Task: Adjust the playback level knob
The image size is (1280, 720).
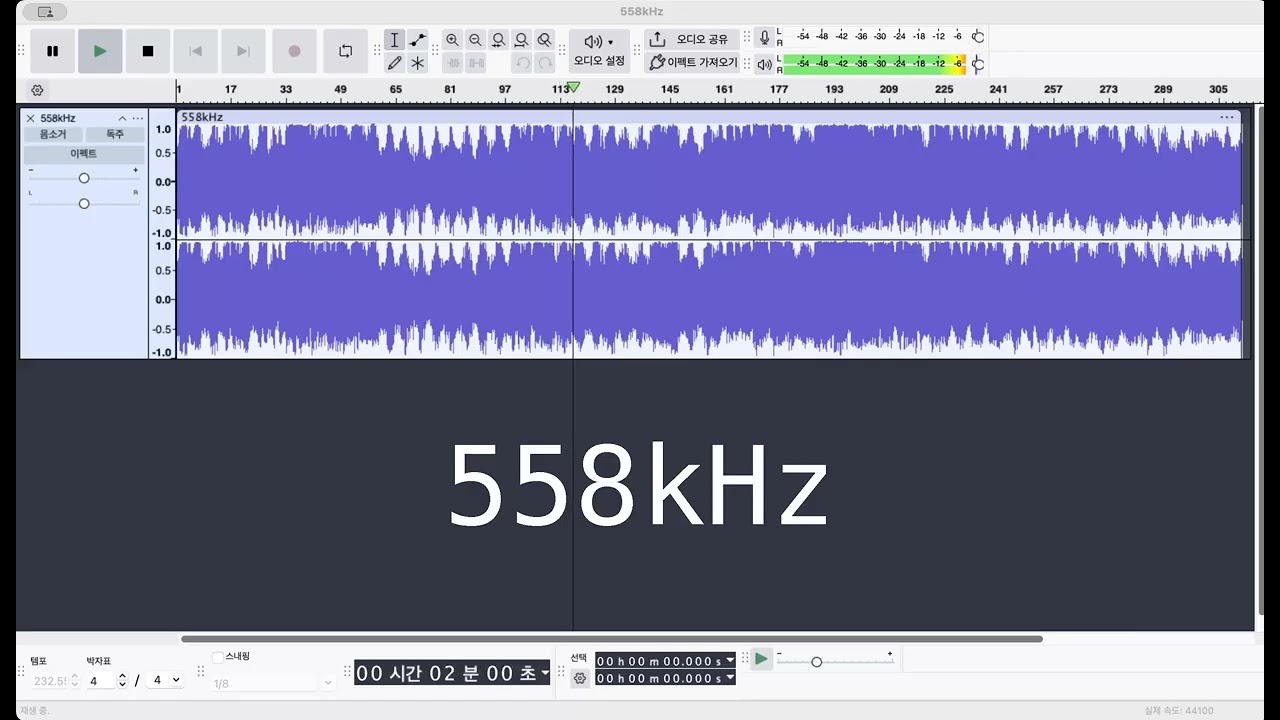Action: pos(978,65)
